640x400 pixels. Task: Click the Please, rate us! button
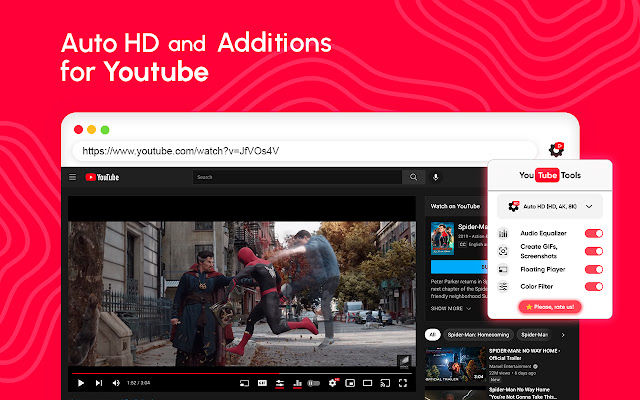click(548, 306)
